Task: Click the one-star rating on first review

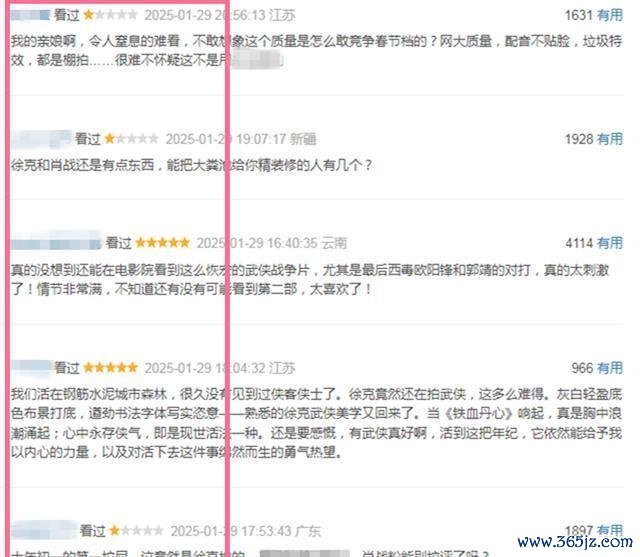Action: coord(110,15)
